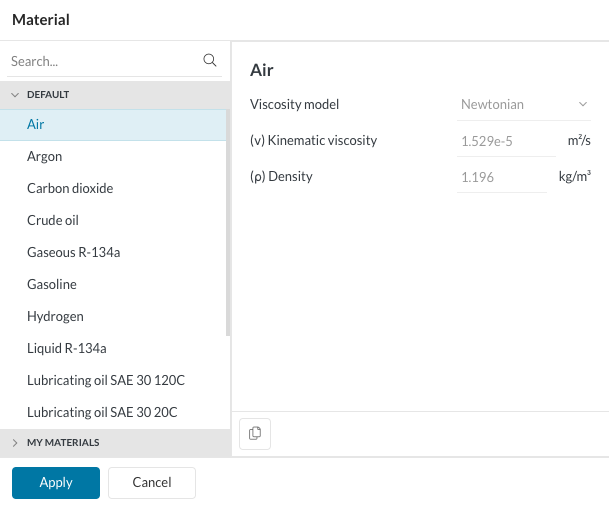Collapse the DEFAULT materials group
The width and height of the screenshot is (609, 506).
(16, 94)
